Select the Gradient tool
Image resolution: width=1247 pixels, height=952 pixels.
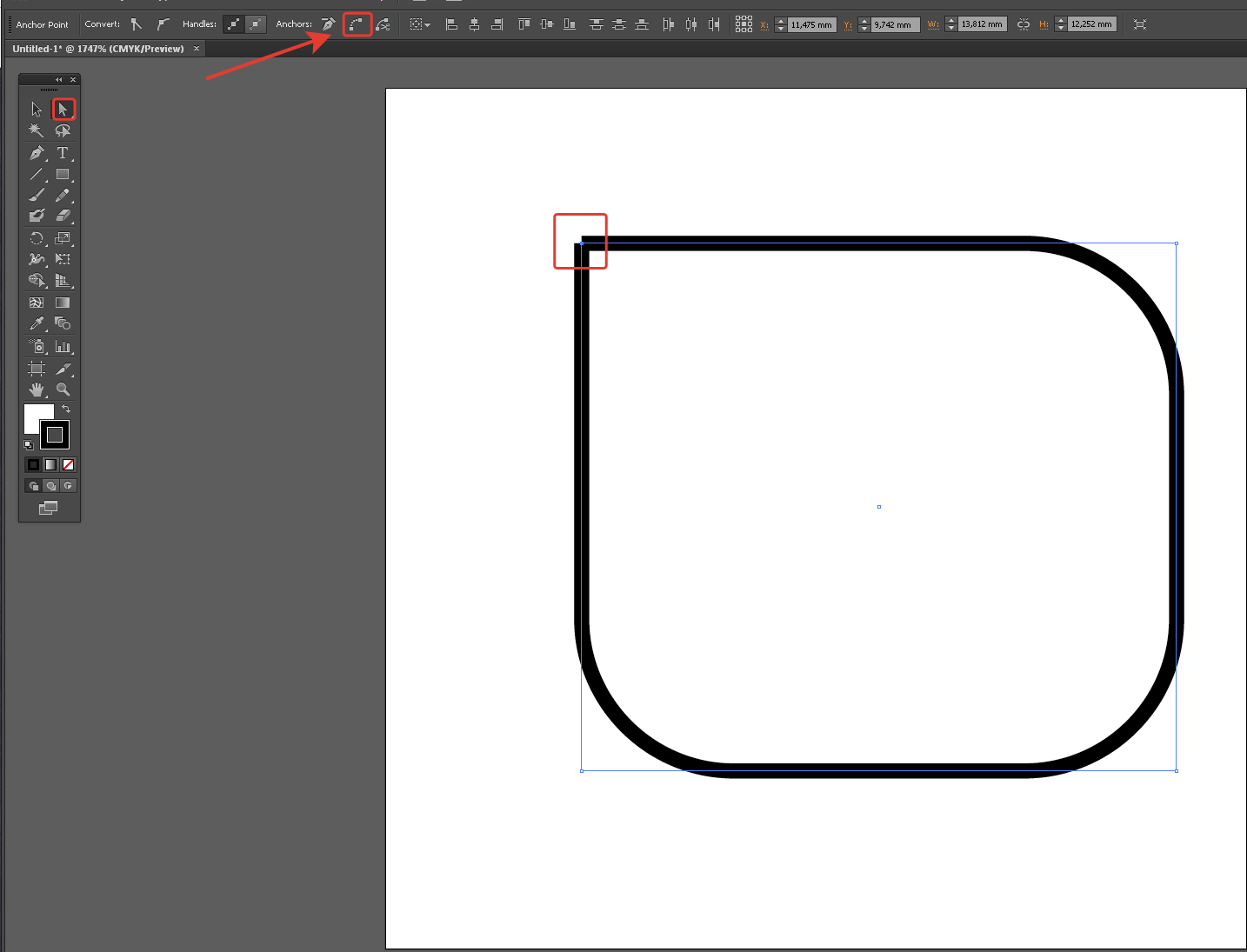click(x=63, y=303)
